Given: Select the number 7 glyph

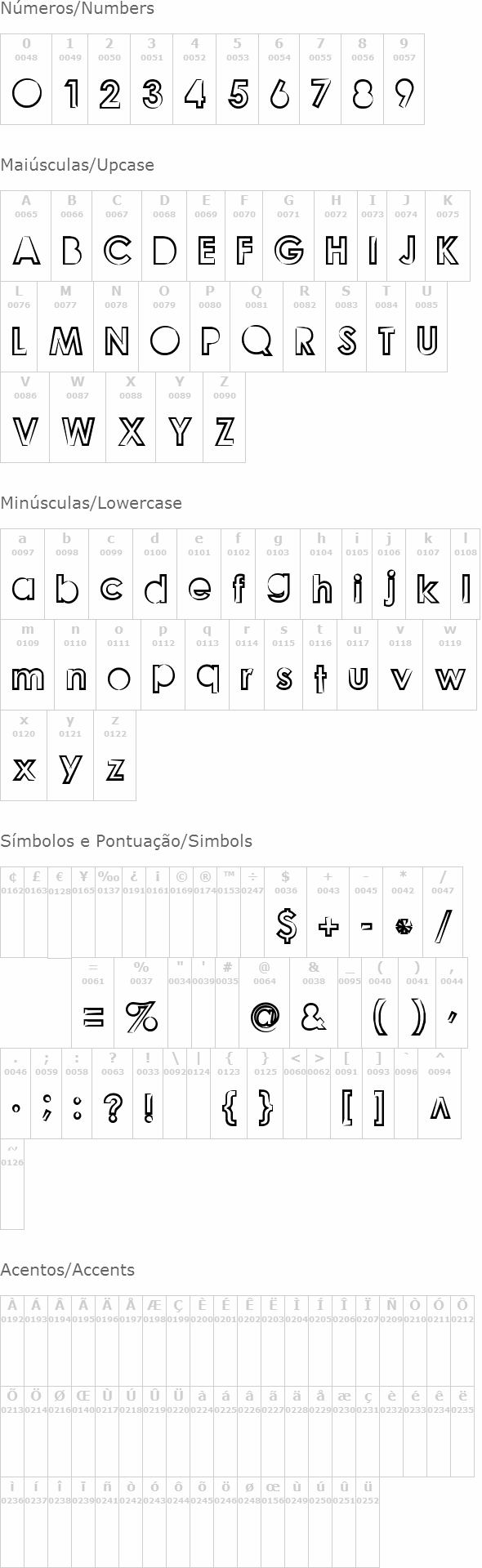Looking at the screenshot, I should (320, 93).
